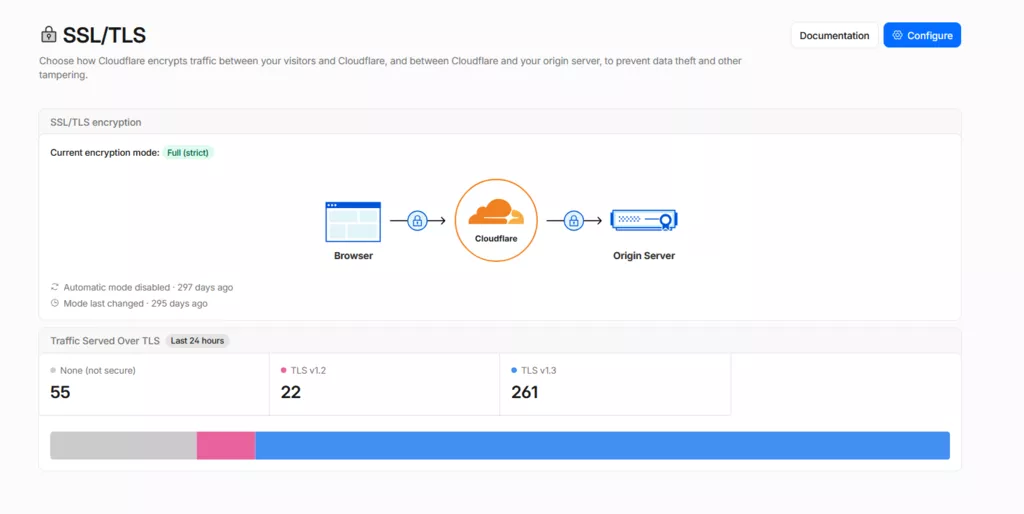
Task: Click the Current encryption mode label
Action: [104, 153]
